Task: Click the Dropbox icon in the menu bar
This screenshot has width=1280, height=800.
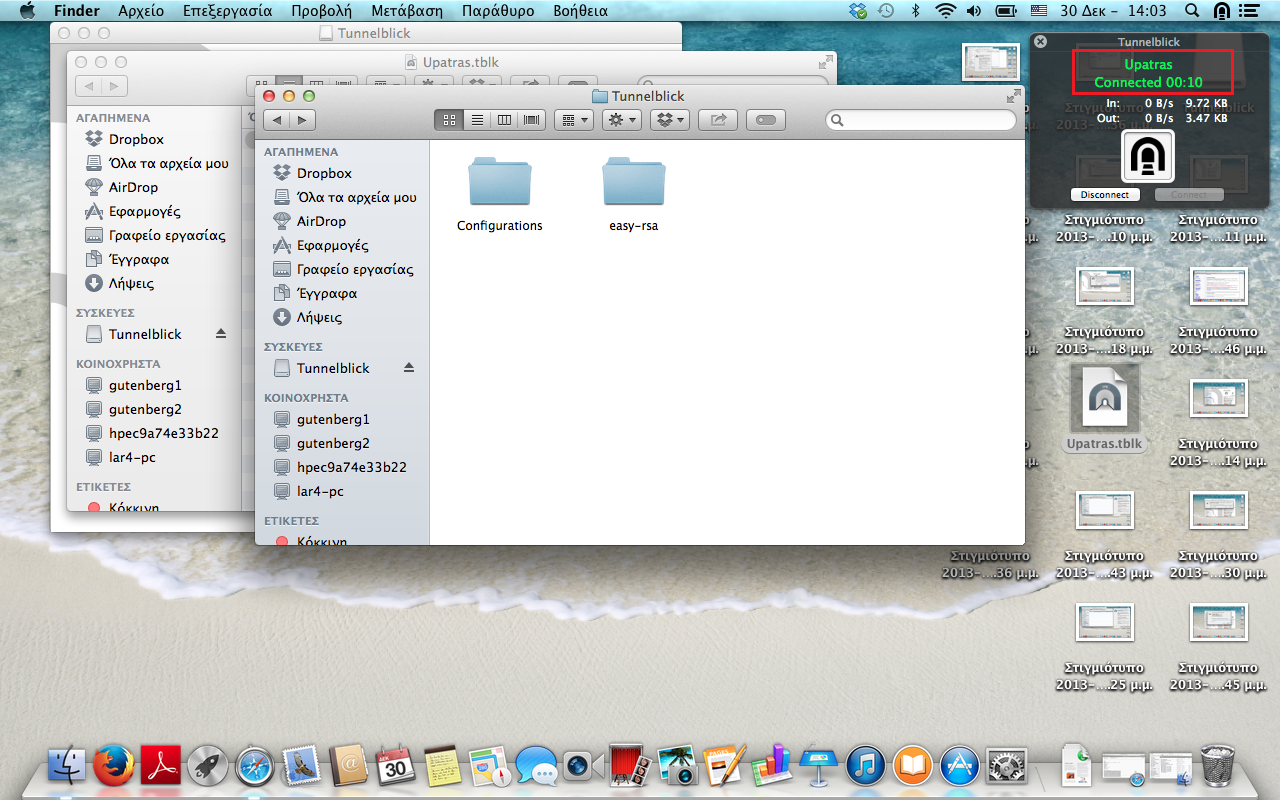Action: pyautogui.click(x=858, y=11)
